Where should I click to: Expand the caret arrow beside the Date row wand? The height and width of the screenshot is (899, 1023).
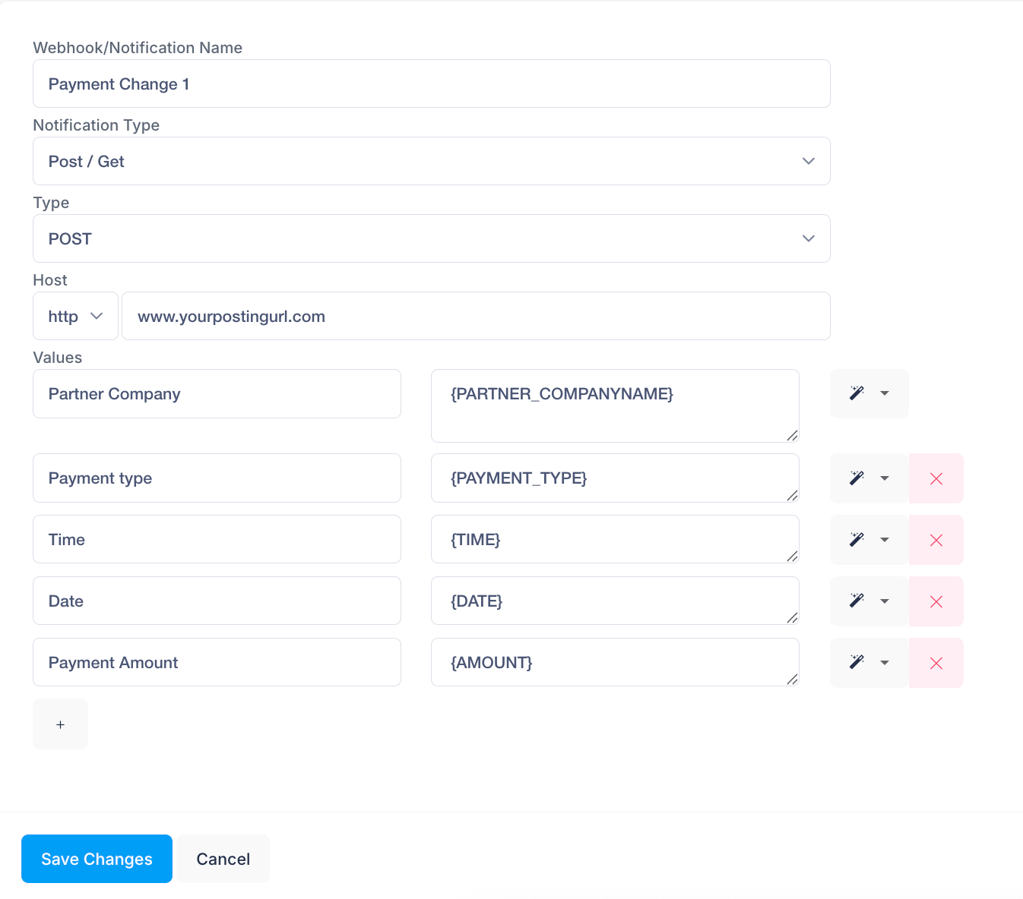point(885,601)
